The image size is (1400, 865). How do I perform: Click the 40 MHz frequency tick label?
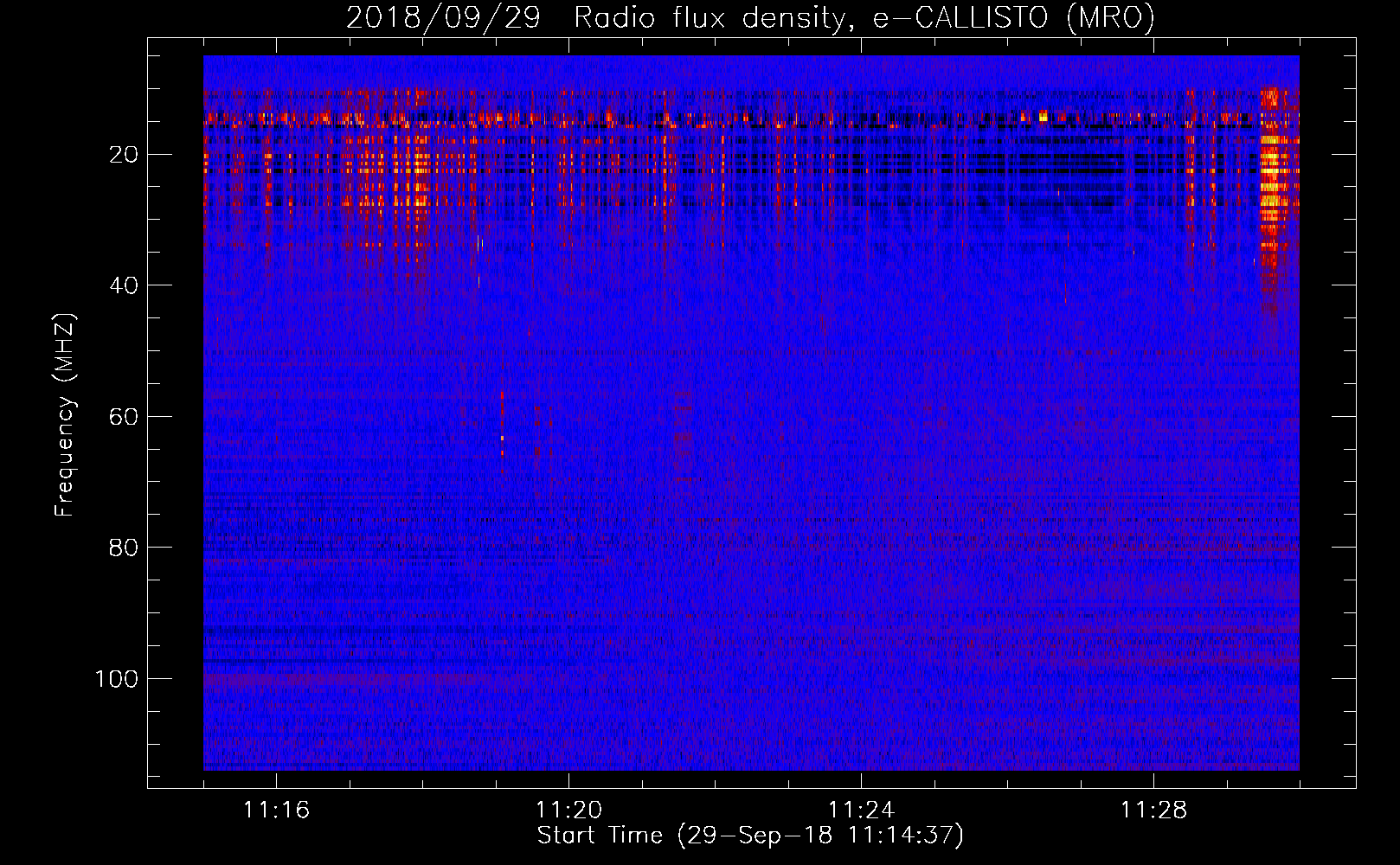[124, 285]
